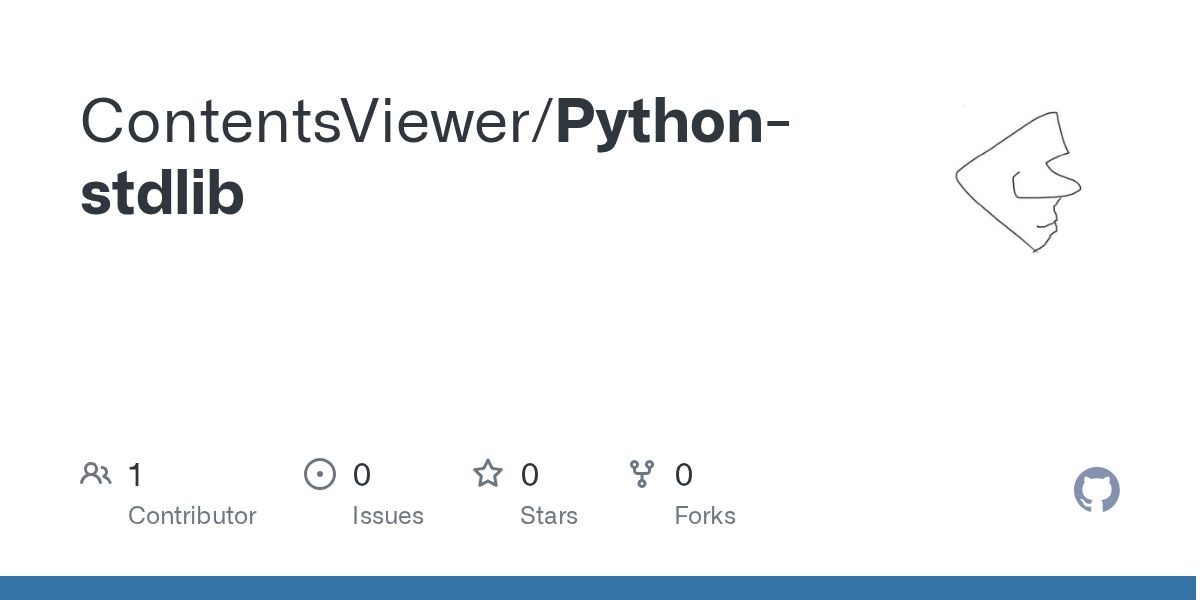The height and width of the screenshot is (600, 1200).
Task: Open the "Issues" label
Action: 388,516
